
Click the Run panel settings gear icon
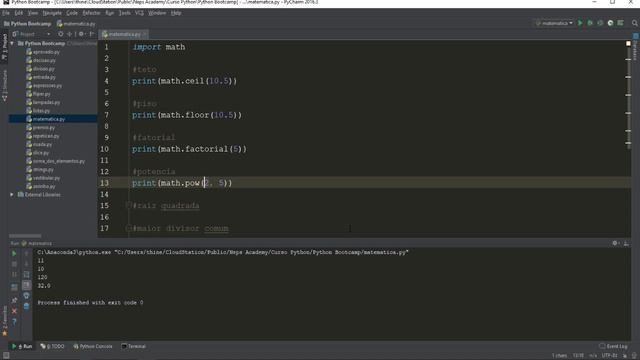coord(615,243)
